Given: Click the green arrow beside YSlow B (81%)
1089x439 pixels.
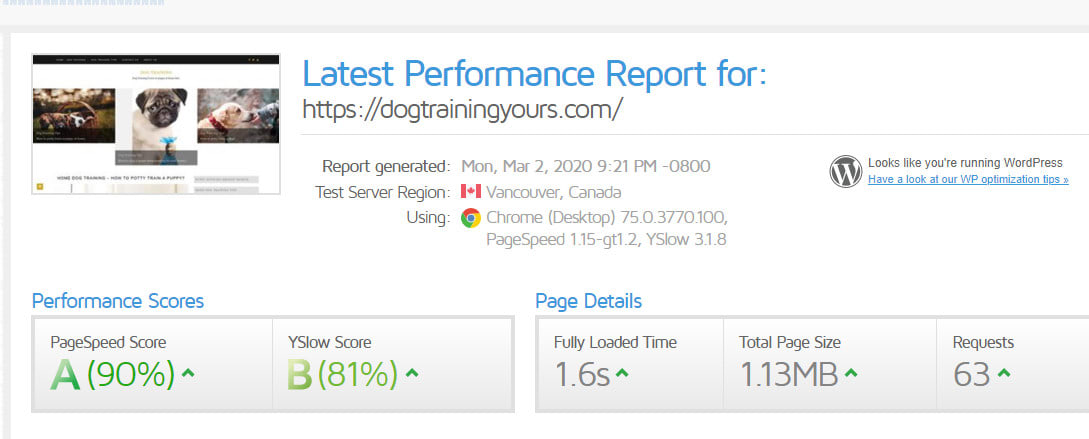Looking at the screenshot, I should (412, 375).
